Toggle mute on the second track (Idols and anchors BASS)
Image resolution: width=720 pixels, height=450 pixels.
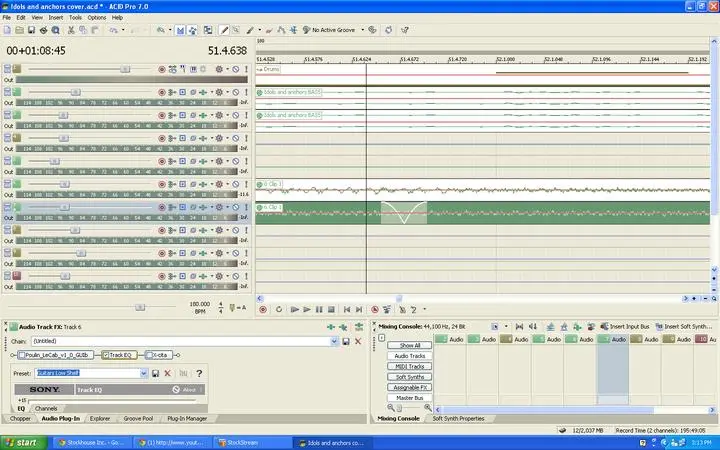pos(236,92)
